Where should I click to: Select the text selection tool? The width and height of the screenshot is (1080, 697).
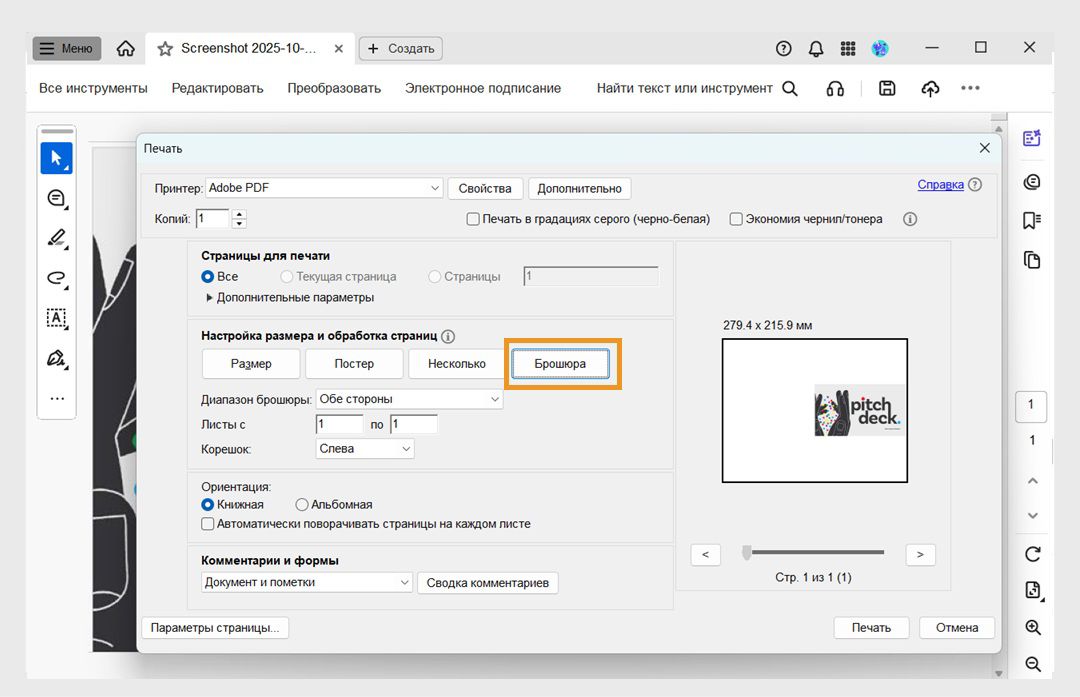coord(57,319)
